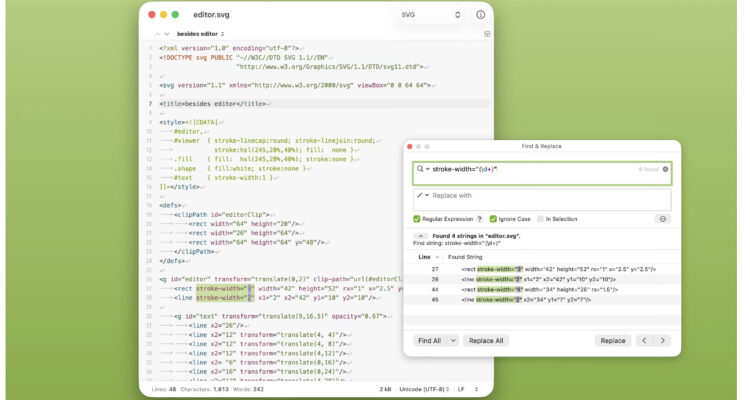Open regular expression help button
Image resolution: width=750 pixels, height=400 pixels.
coord(479,218)
